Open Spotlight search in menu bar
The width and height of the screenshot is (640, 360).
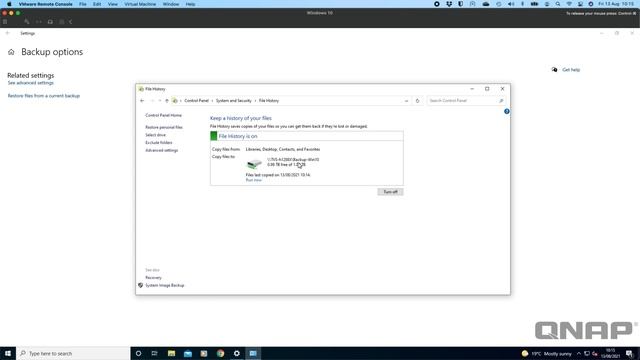coord(558,4)
